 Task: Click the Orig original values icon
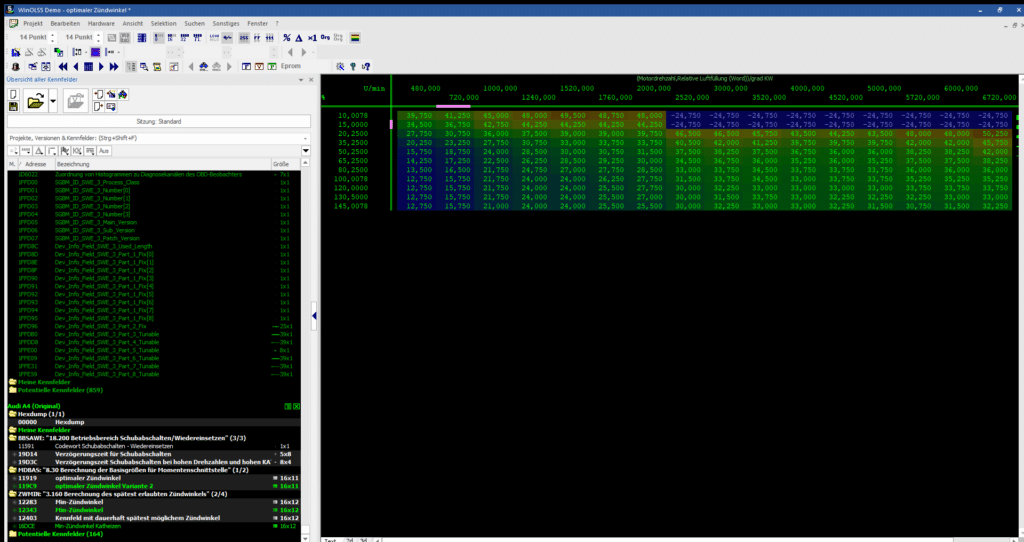[326, 38]
